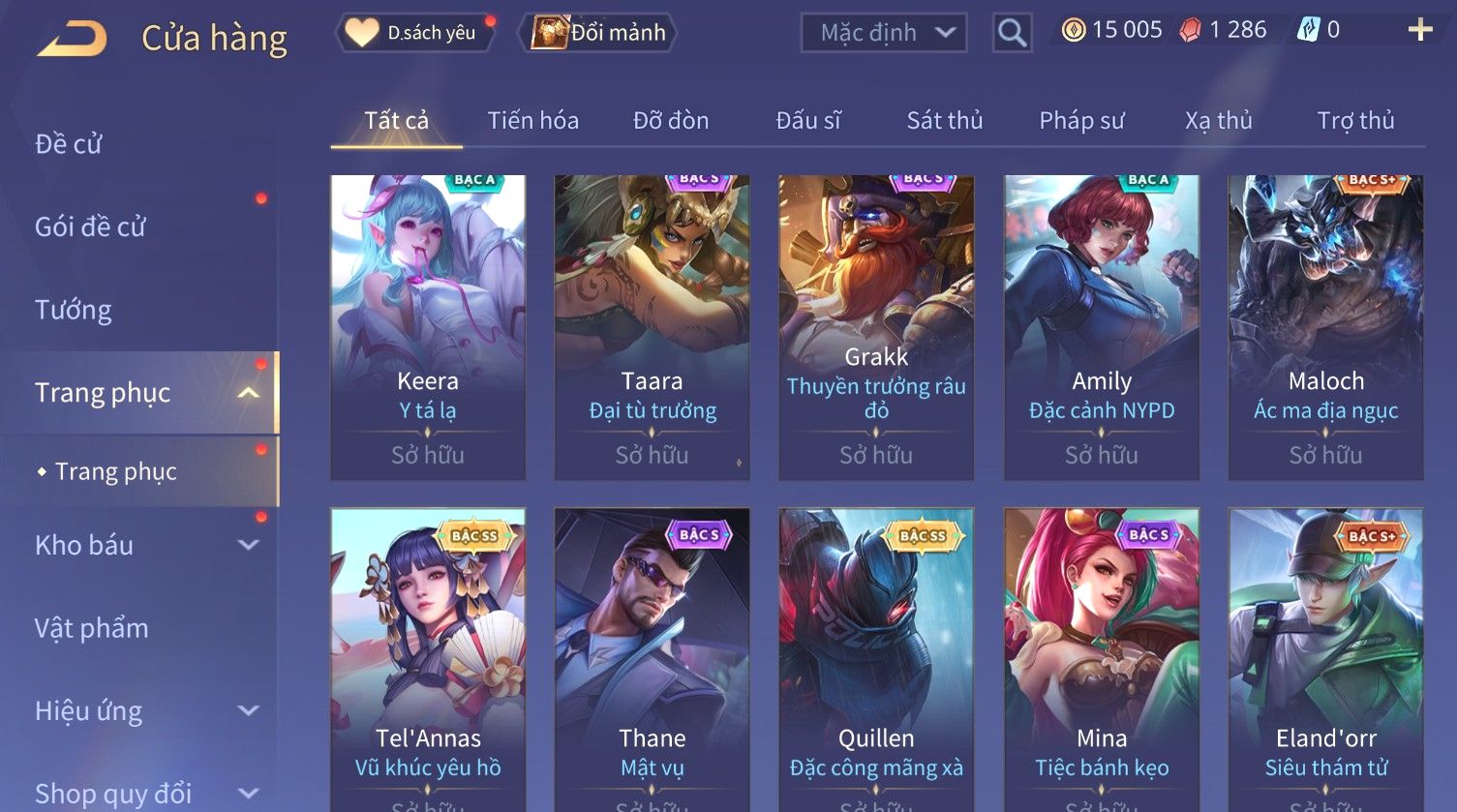The image size is (1457, 812).
Task: Click the gold coin currency icon
Action: 1073,31
